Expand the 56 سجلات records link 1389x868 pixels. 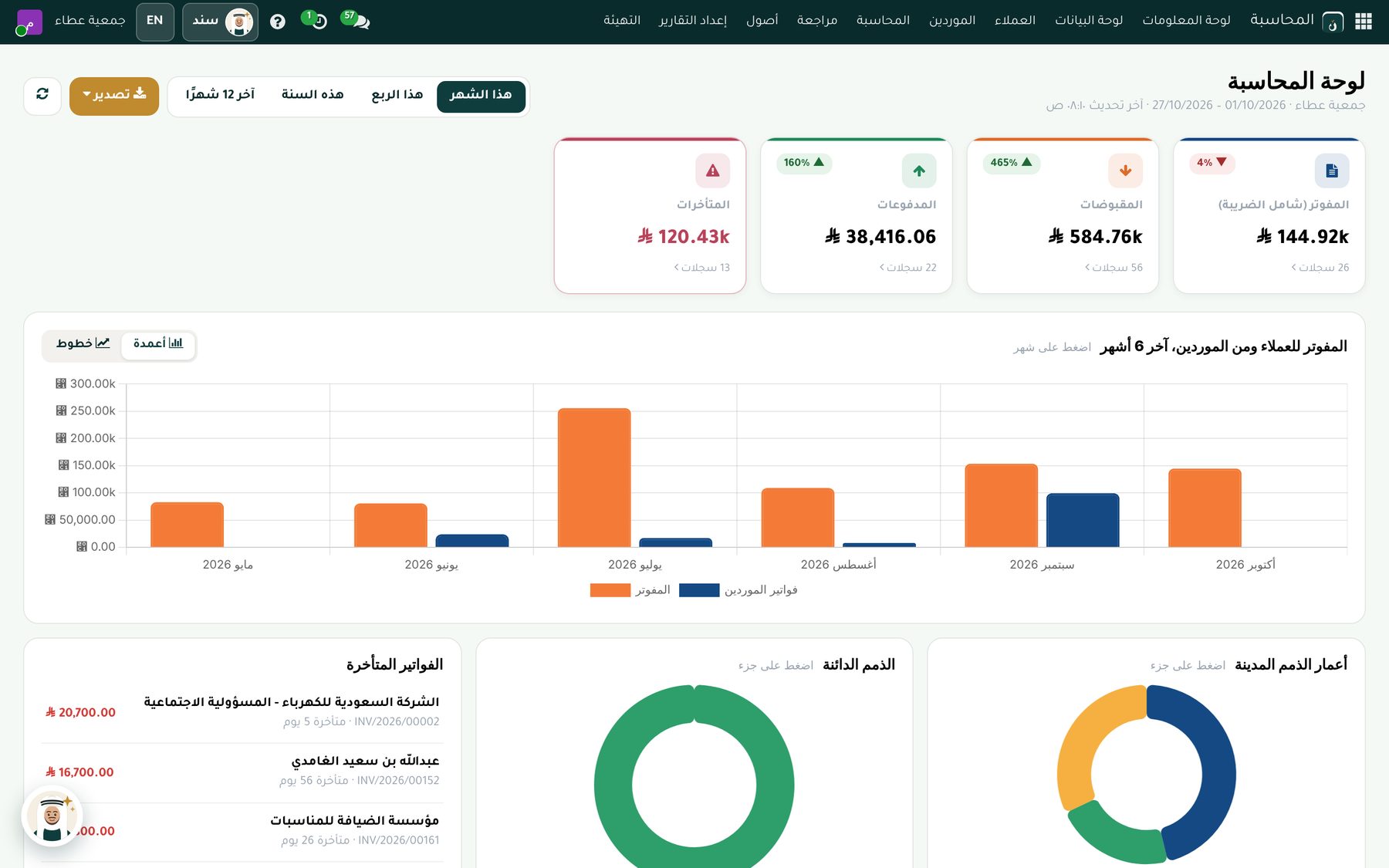click(1114, 267)
